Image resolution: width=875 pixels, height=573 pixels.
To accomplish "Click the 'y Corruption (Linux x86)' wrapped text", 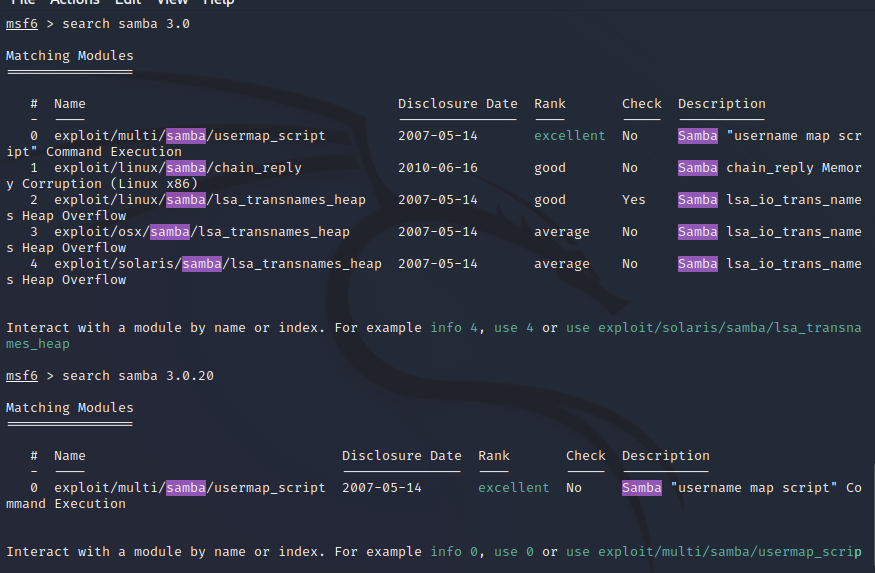I will (102, 184).
